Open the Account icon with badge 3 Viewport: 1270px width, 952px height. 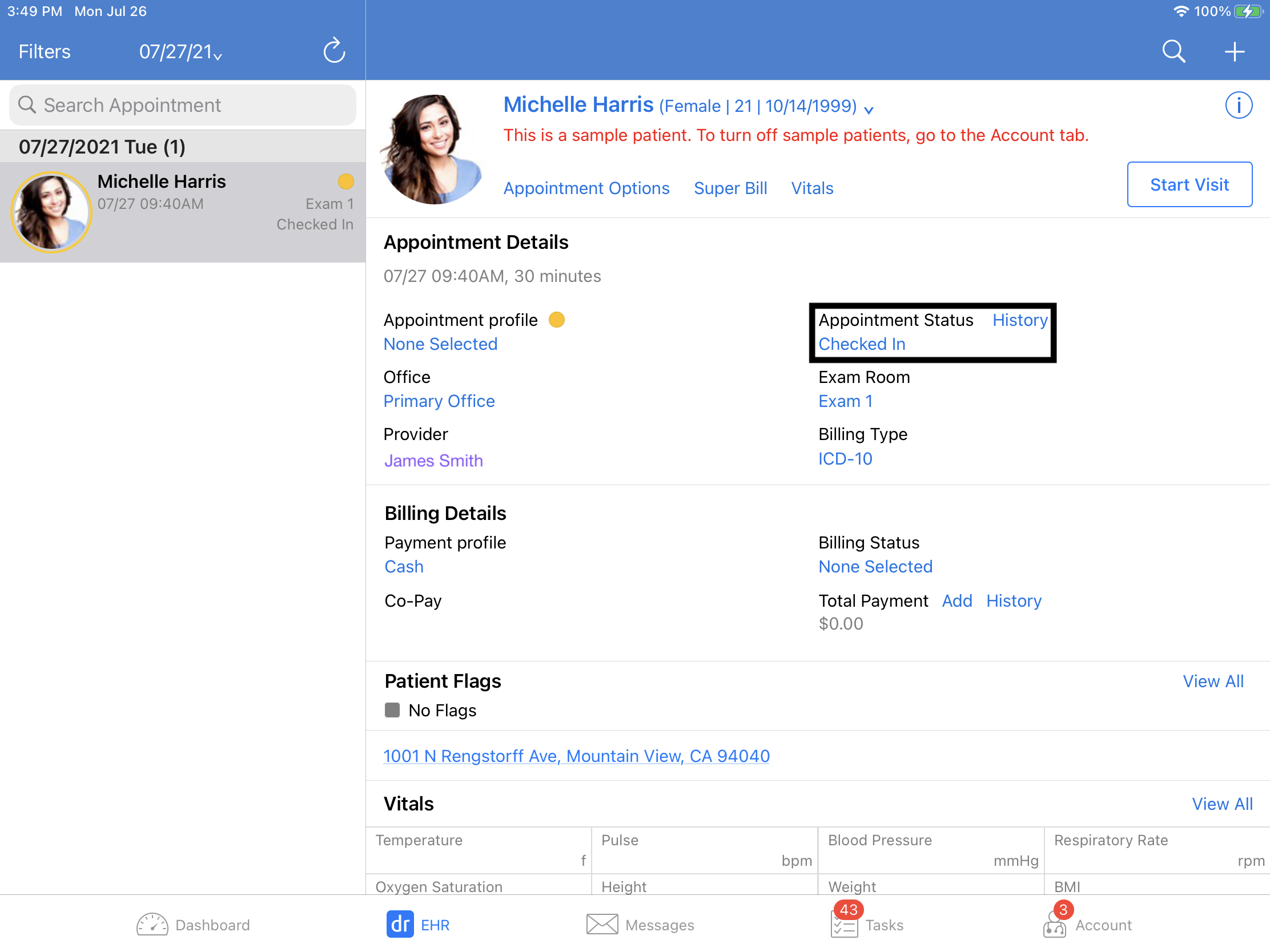1054,925
